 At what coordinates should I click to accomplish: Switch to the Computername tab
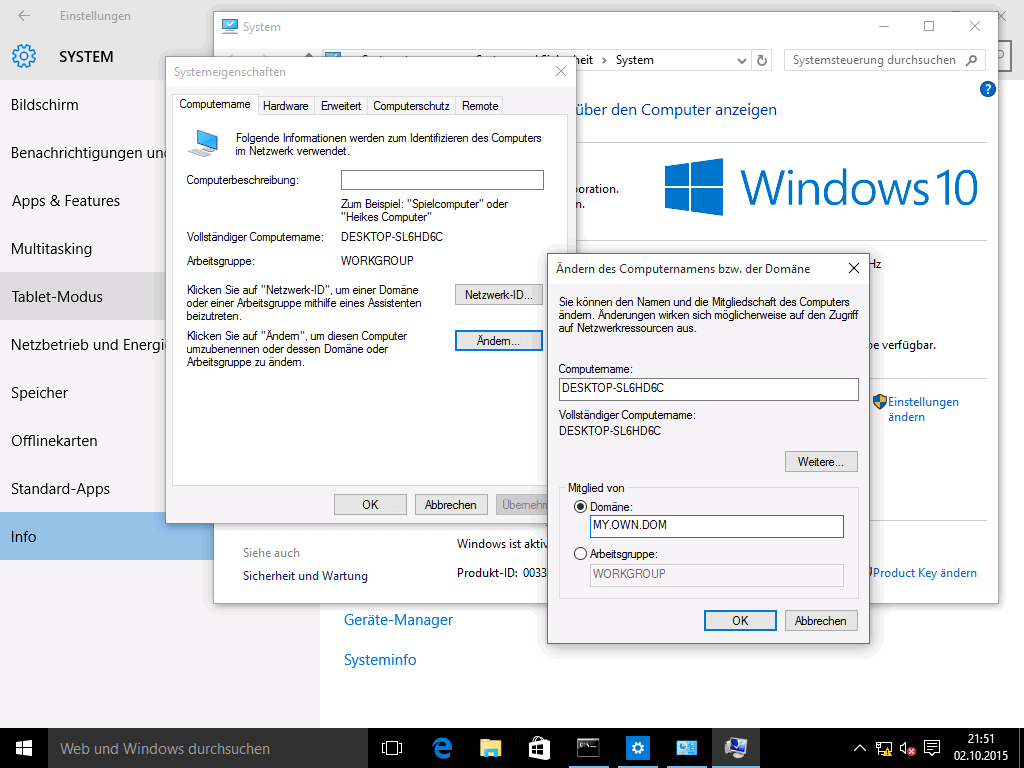pyautogui.click(x=215, y=104)
